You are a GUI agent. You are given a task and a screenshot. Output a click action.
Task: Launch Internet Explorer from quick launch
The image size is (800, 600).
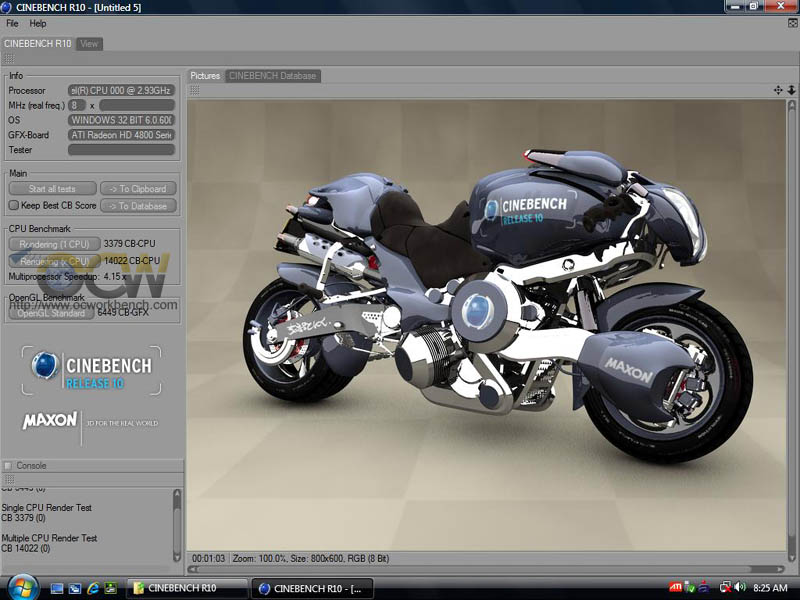click(x=93, y=588)
